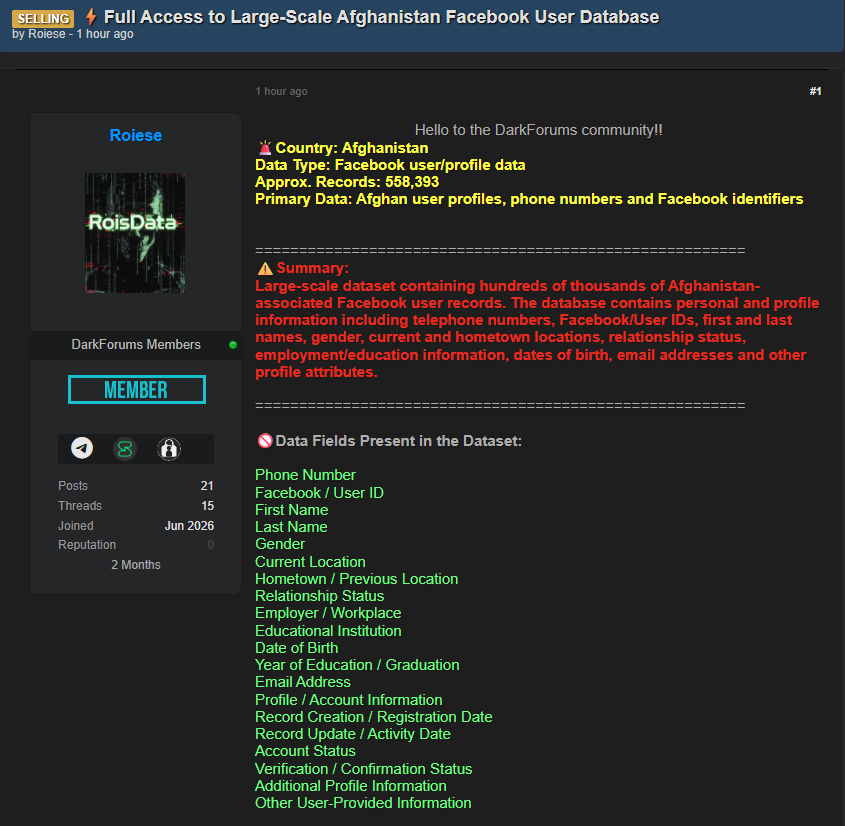Click 'Other User-Provided Information' entry
The width and height of the screenshot is (845, 826).
363,803
